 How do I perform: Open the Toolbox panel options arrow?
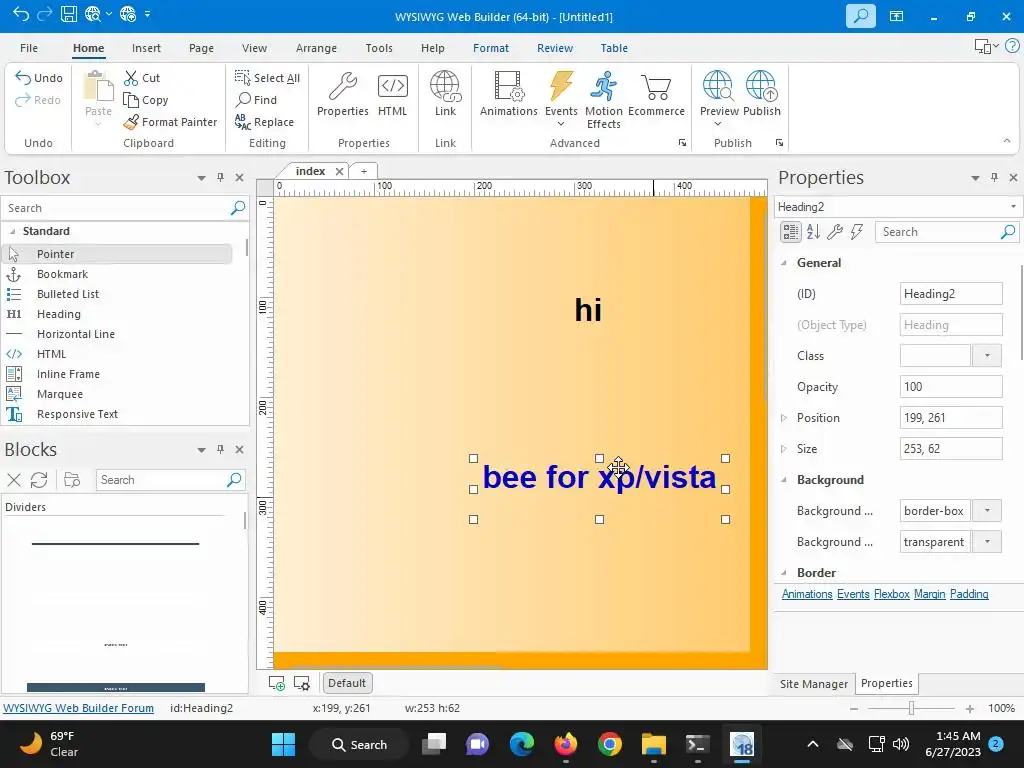point(201,178)
